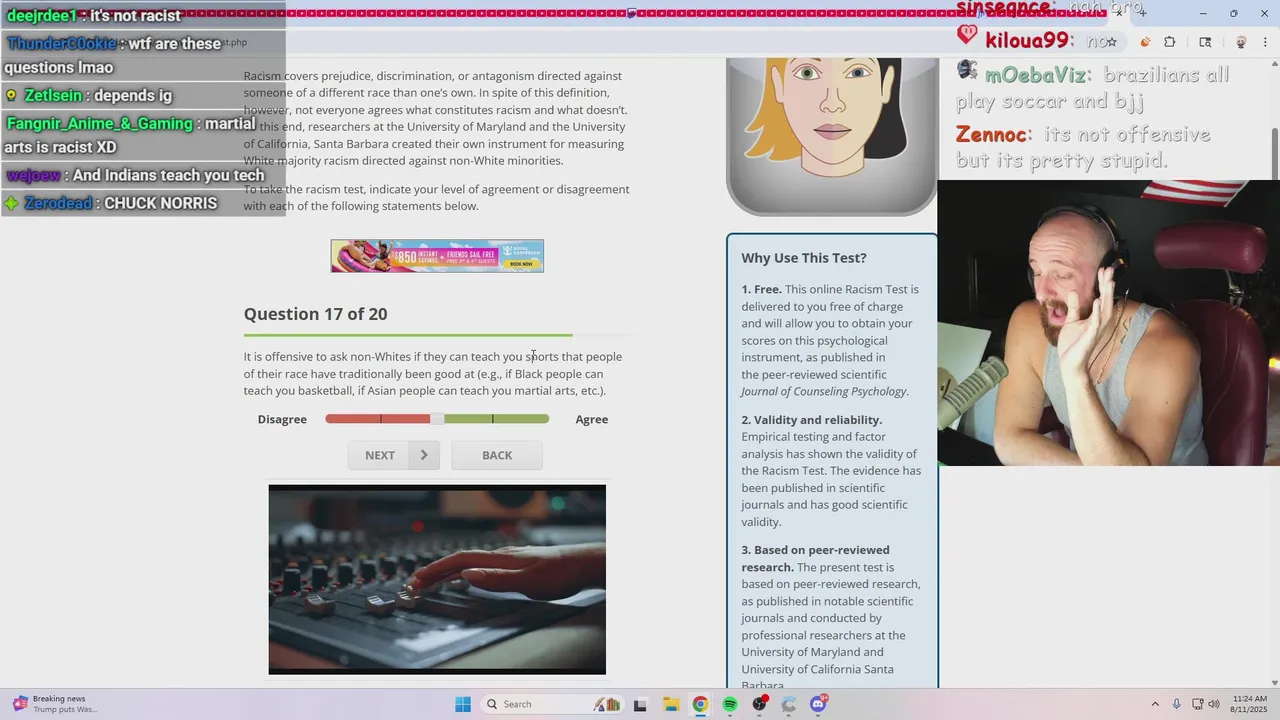This screenshot has width=1280, height=720.
Task: Open a new browser tab
Action: click(x=1142, y=12)
